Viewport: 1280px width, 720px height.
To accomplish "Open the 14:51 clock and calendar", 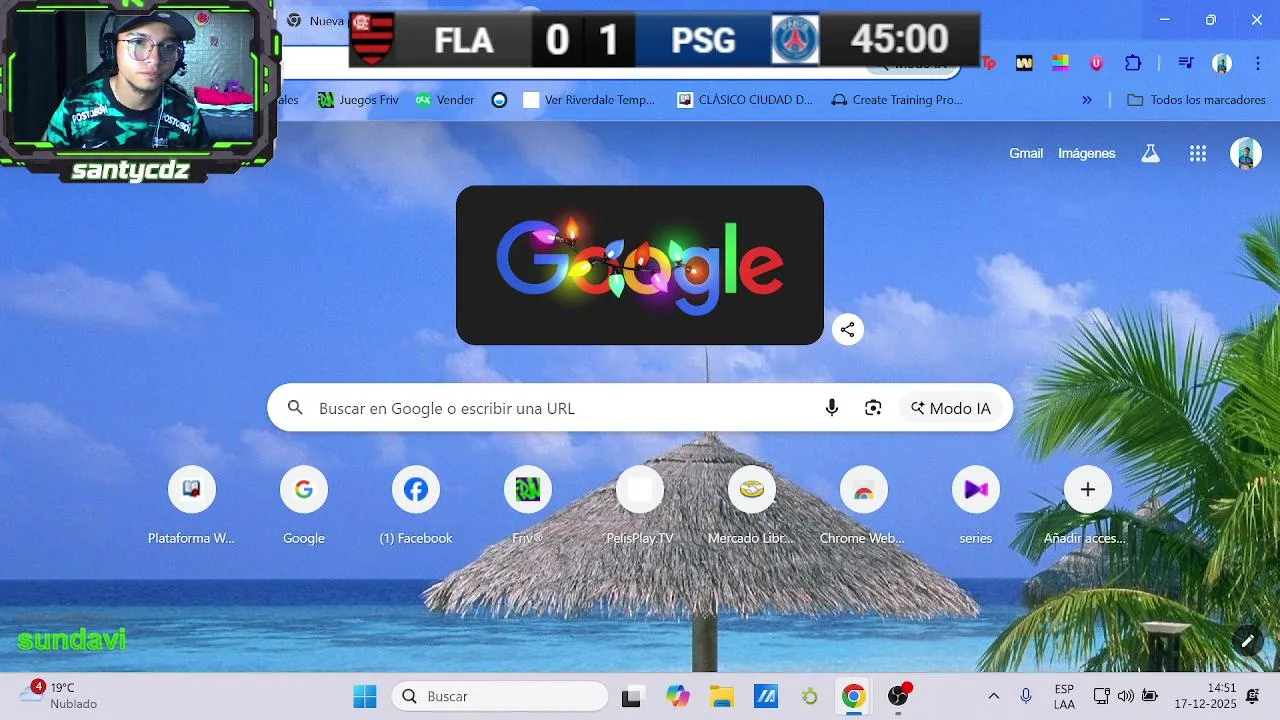I will pos(1206,696).
